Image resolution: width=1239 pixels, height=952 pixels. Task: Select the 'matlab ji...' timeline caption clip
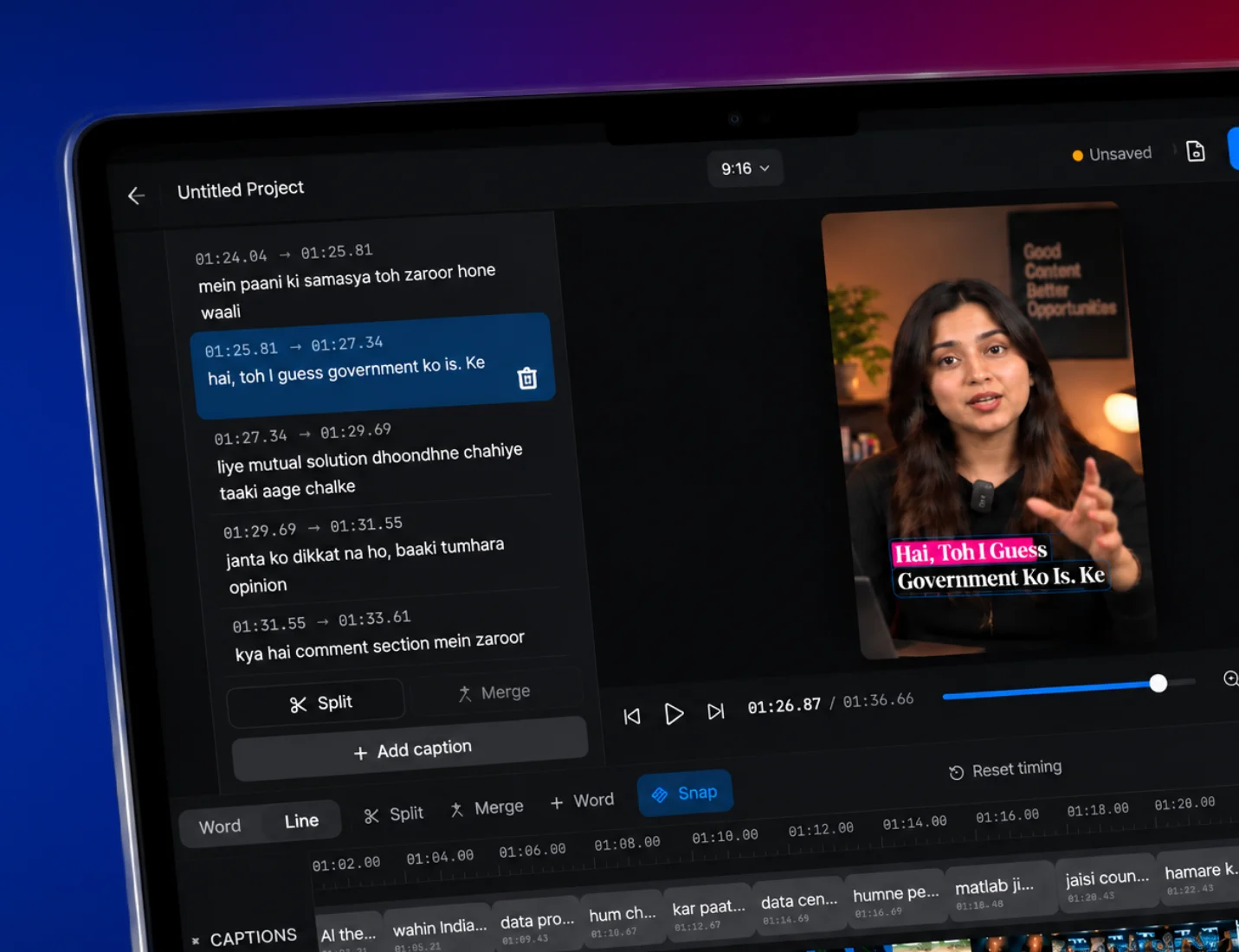click(x=1001, y=891)
